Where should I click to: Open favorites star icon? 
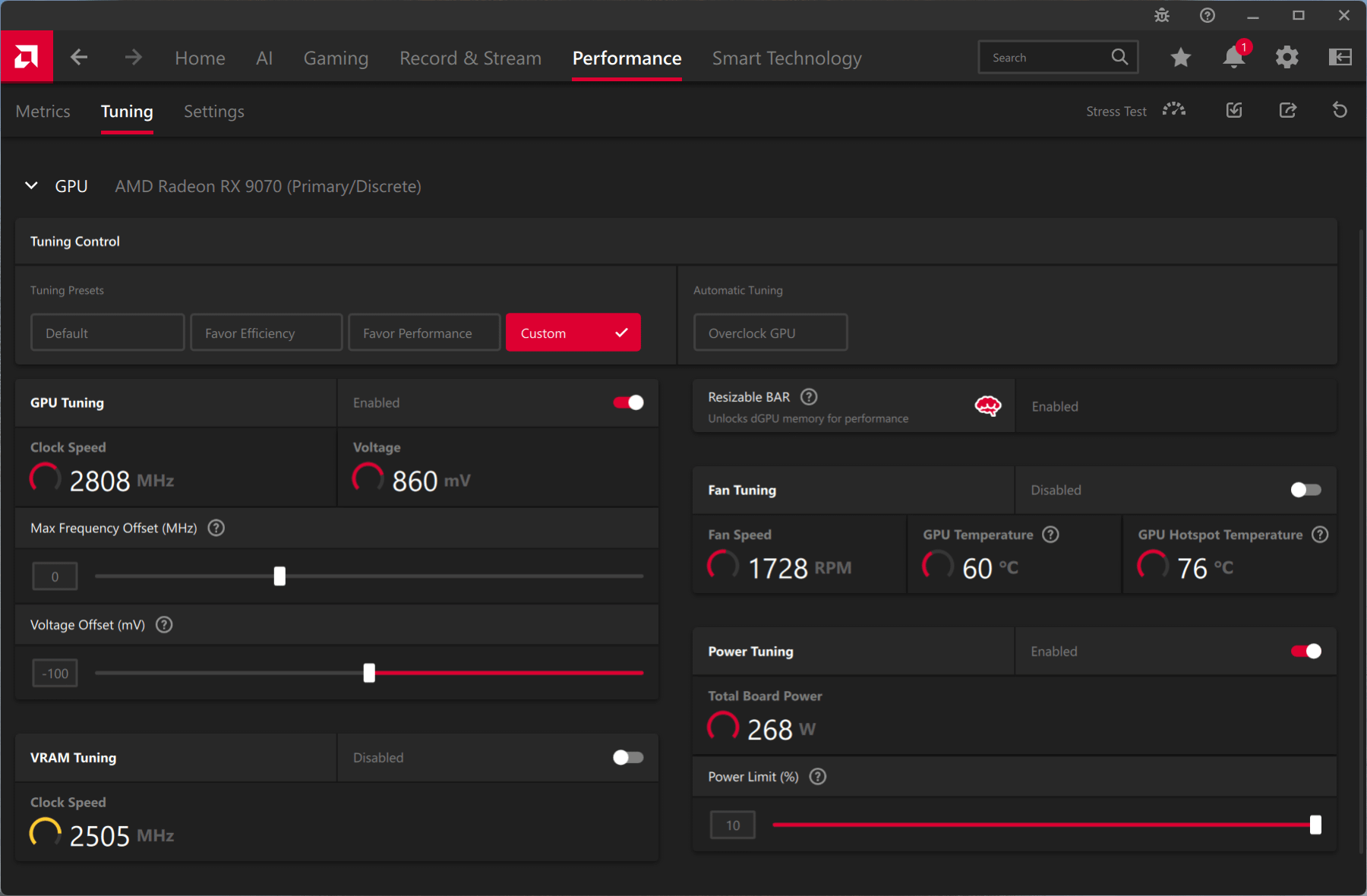point(1181,57)
